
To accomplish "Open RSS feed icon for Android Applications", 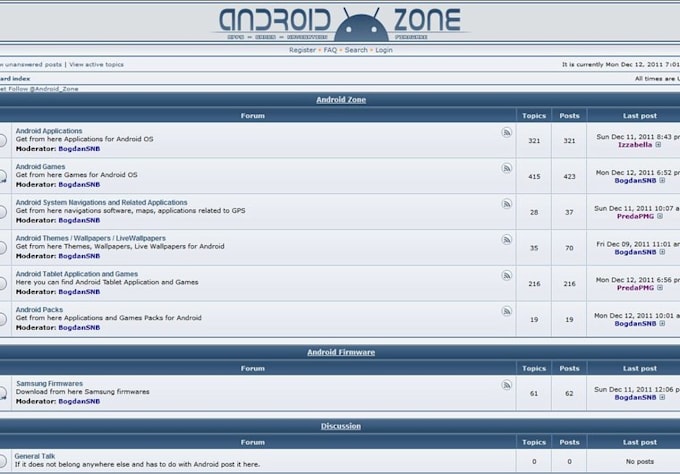I will click(506, 132).
